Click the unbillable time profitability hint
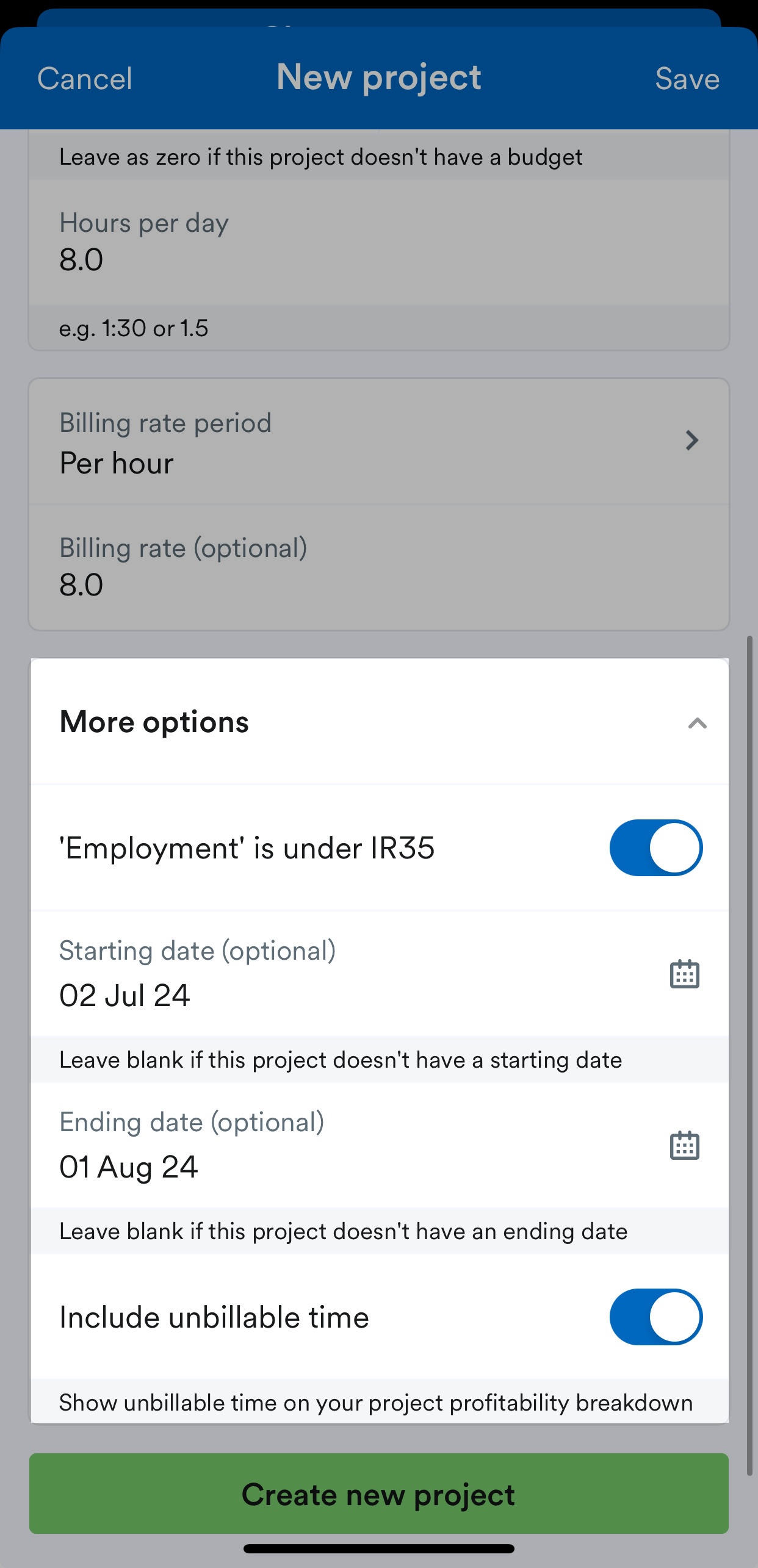The width and height of the screenshot is (758, 1568). point(376,1403)
